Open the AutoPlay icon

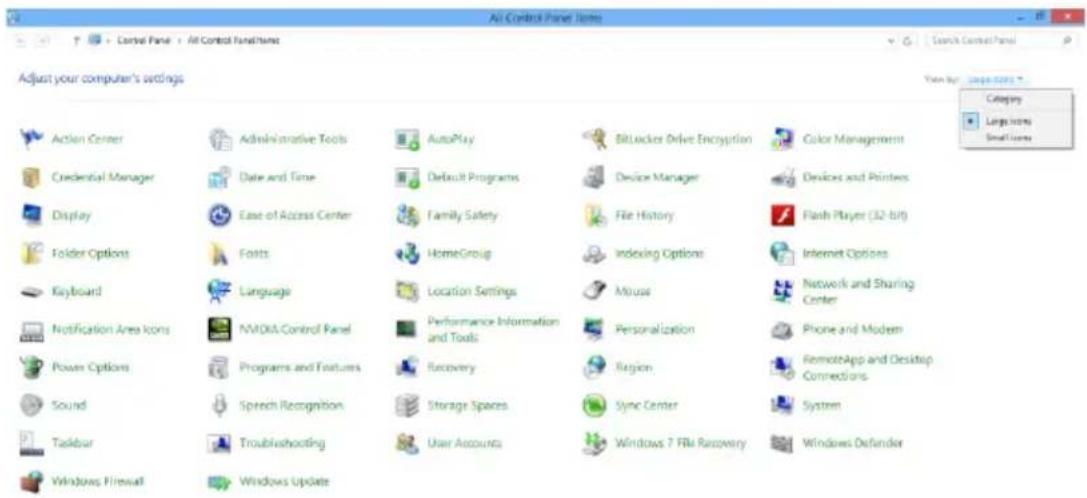(x=408, y=139)
